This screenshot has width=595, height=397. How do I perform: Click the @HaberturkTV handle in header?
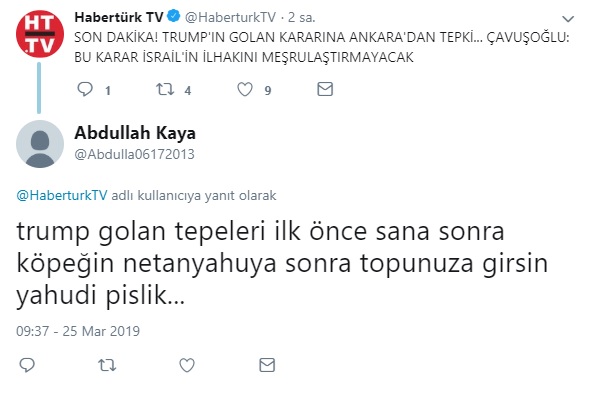point(230,17)
